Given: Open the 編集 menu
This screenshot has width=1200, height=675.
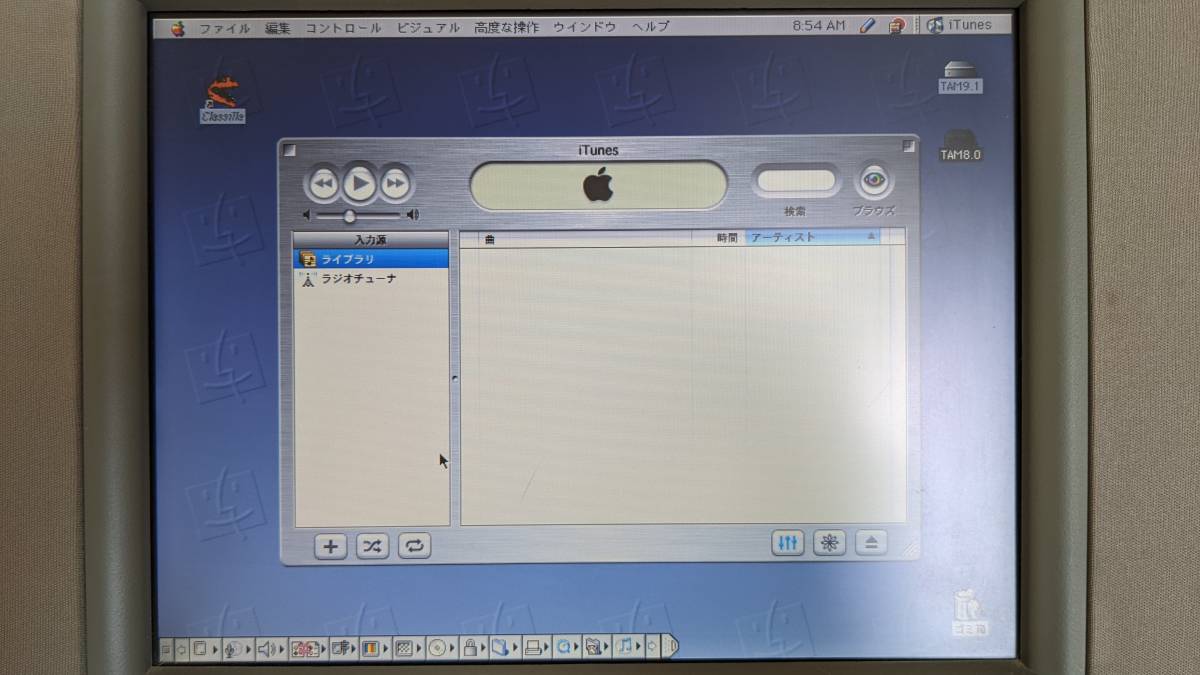Looking at the screenshot, I should point(277,28).
